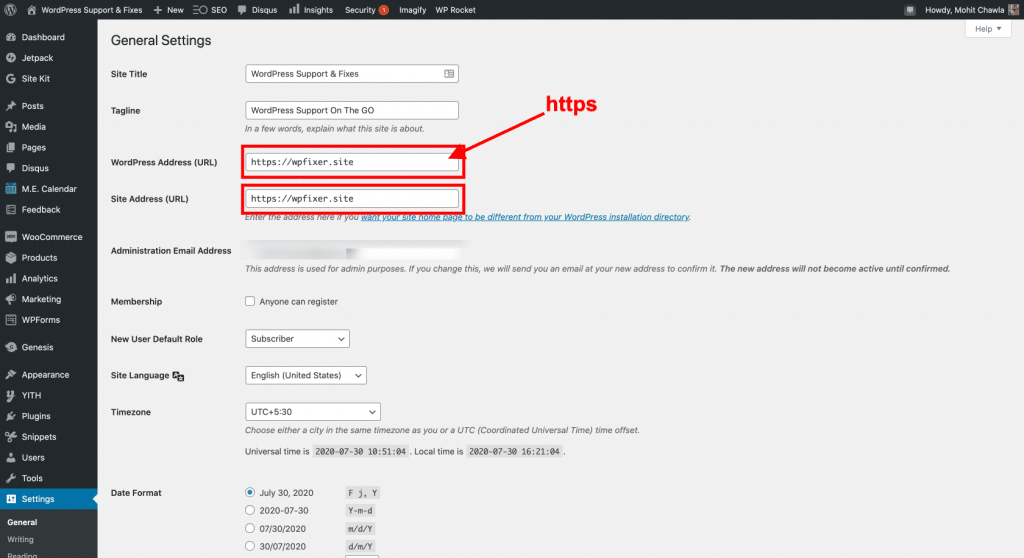Click WordPress Support & Fixes site name

[x=91, y=10]
